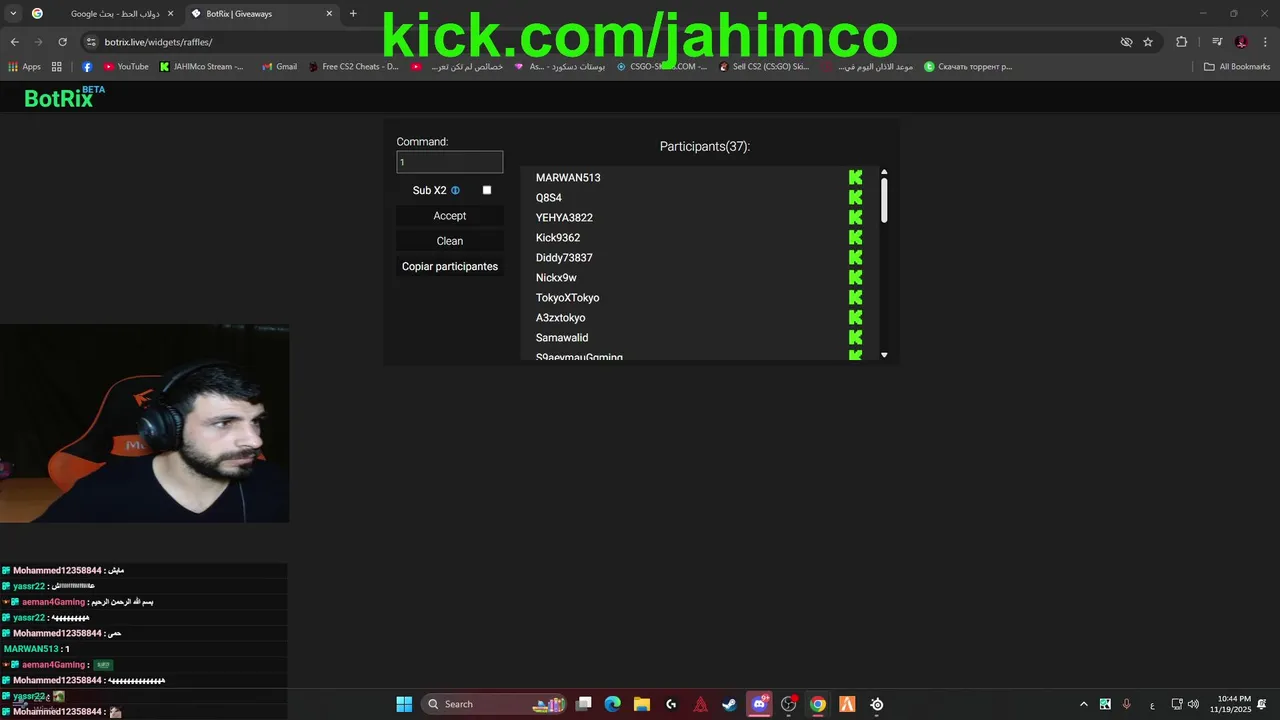This screenshot has width=1280, height=720.
Task: Open the JAHIMco Stream bookmark
Action: (202, 67)
